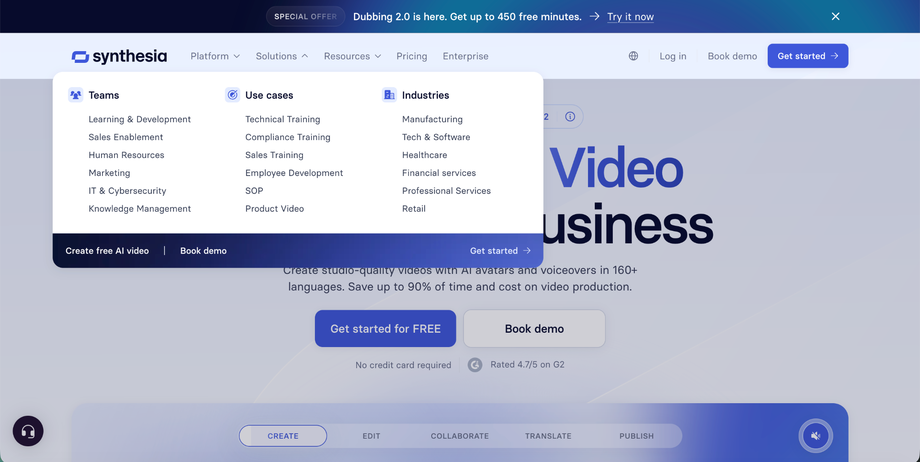
Task: Open the language globe icon
Action: point(633,56)
